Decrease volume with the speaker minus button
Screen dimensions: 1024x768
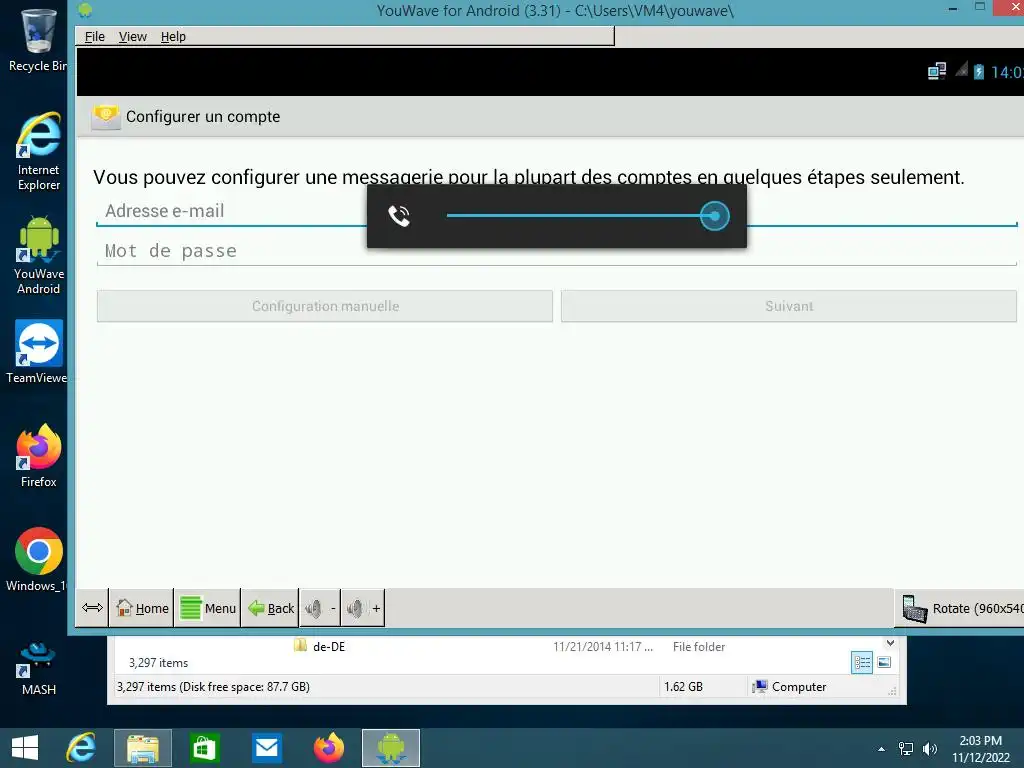320,608
